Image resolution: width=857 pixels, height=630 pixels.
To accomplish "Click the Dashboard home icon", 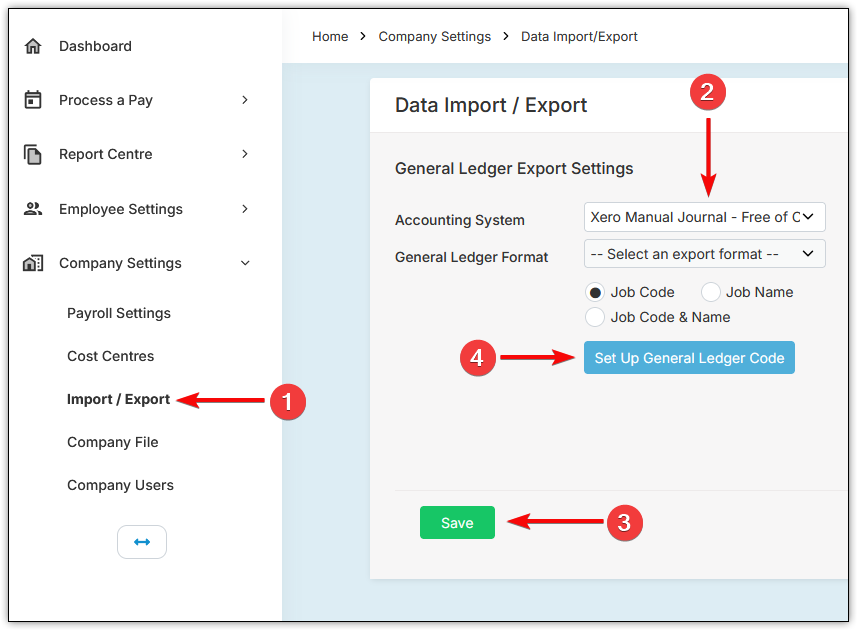I will click(33, 46).
